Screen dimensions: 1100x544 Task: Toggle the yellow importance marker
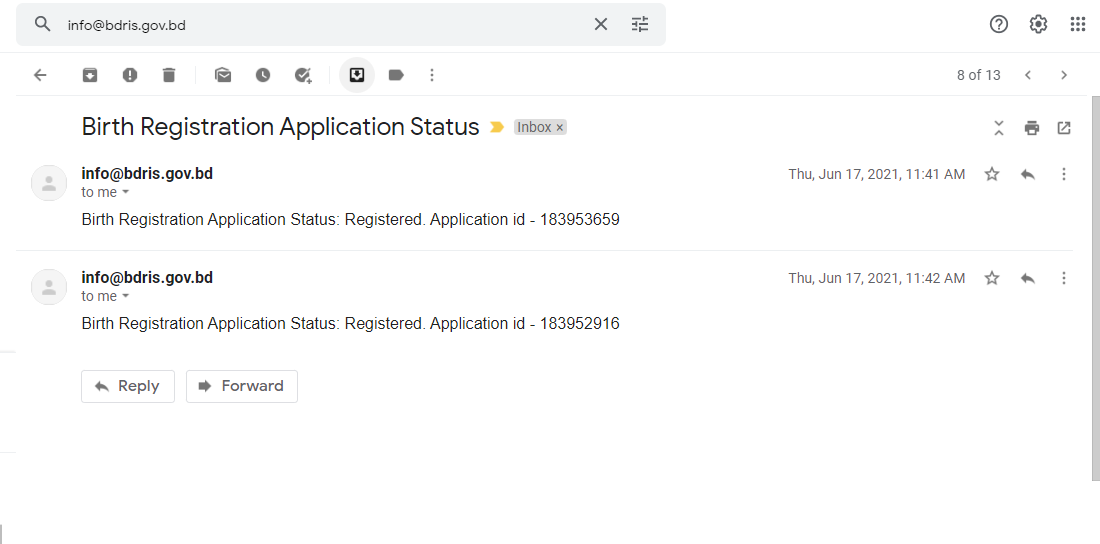click(497, 128)
